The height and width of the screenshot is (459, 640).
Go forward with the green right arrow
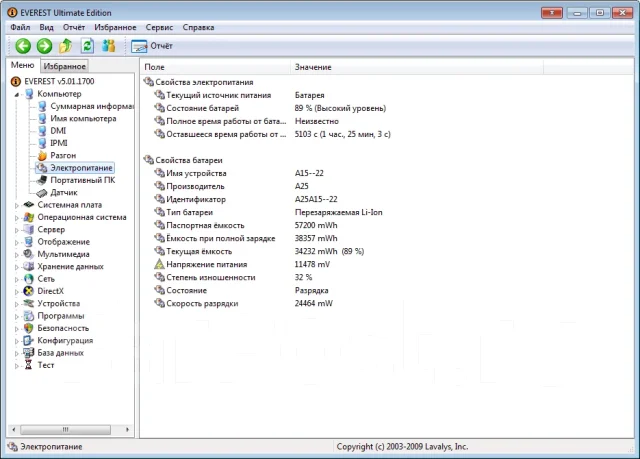[x=44, y=46]
